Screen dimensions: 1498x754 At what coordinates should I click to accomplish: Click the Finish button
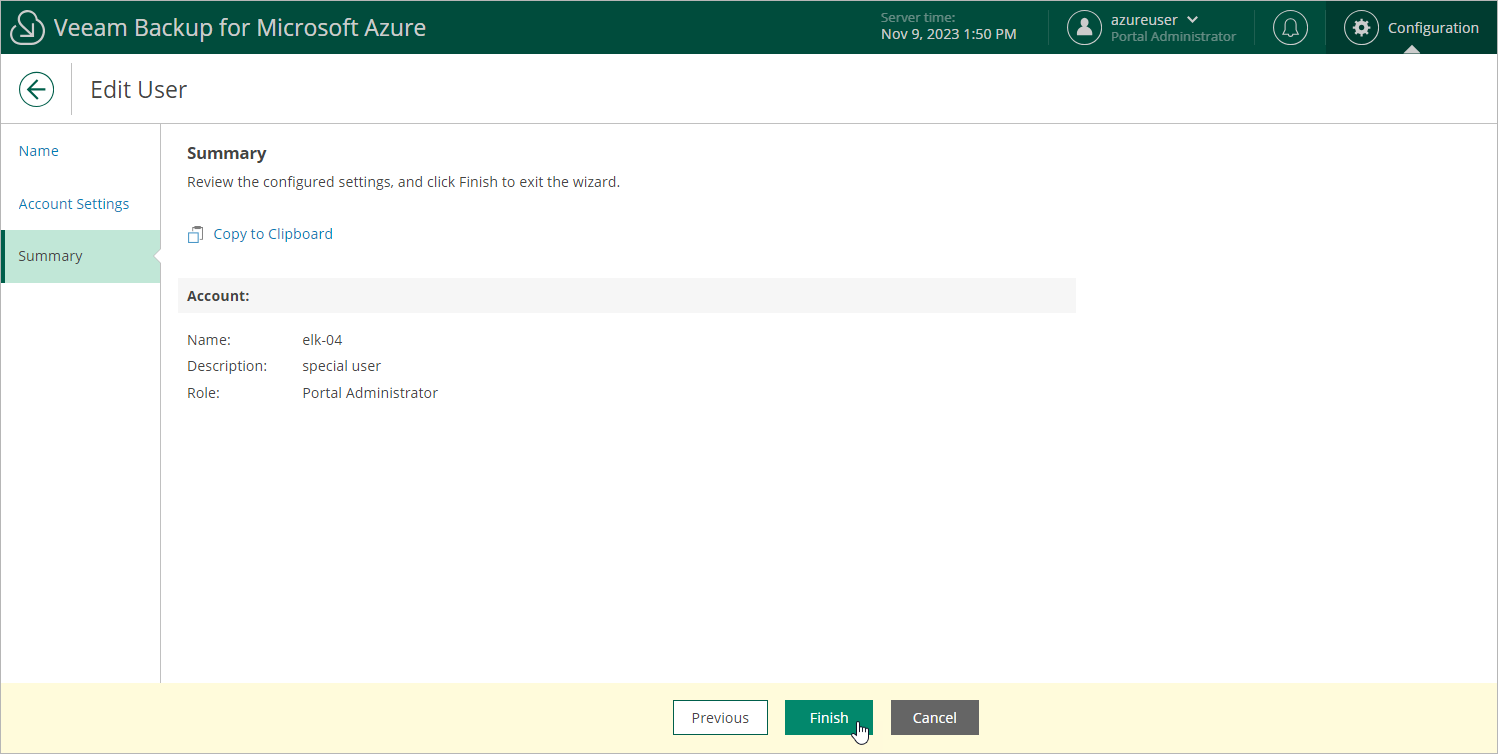(829, 718)
